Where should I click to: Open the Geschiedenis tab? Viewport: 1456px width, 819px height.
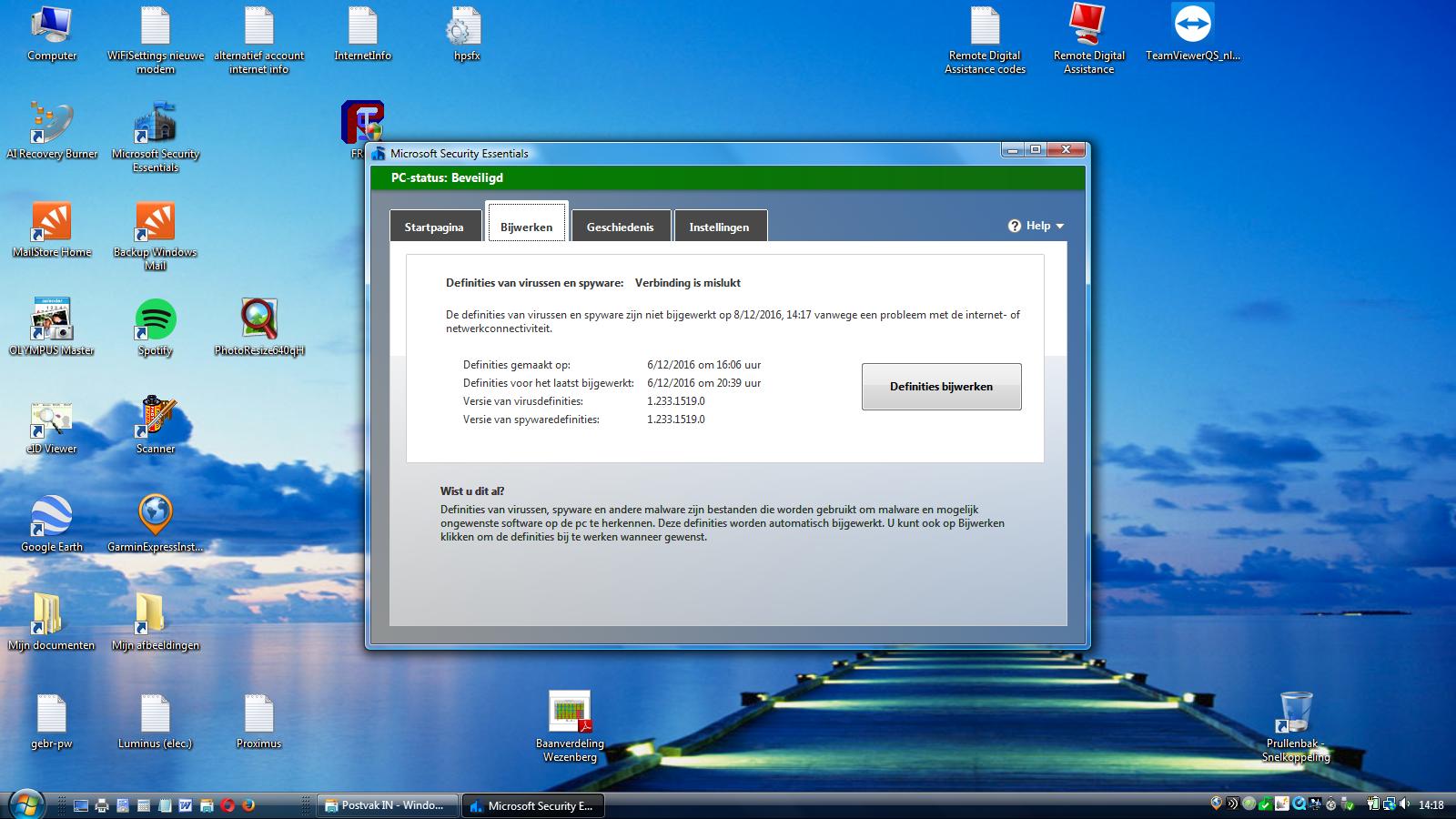620,227
